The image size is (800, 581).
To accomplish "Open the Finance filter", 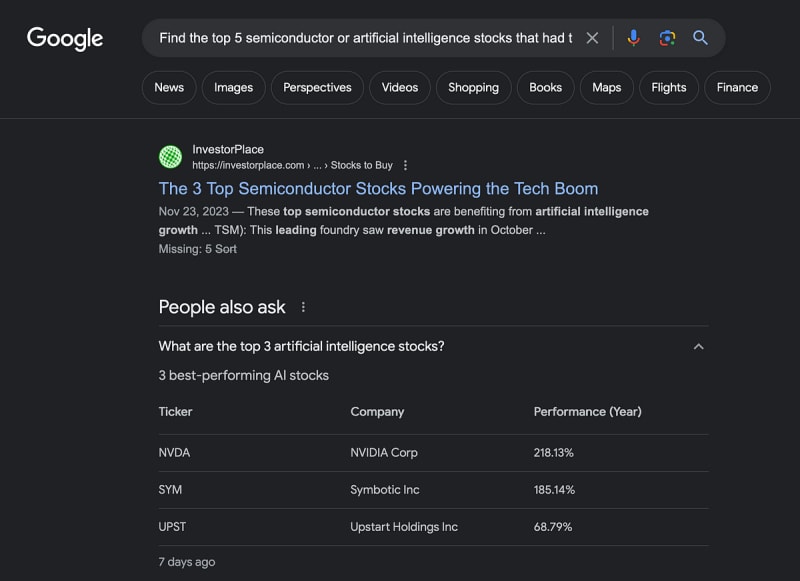I will [x=737, y=88].
